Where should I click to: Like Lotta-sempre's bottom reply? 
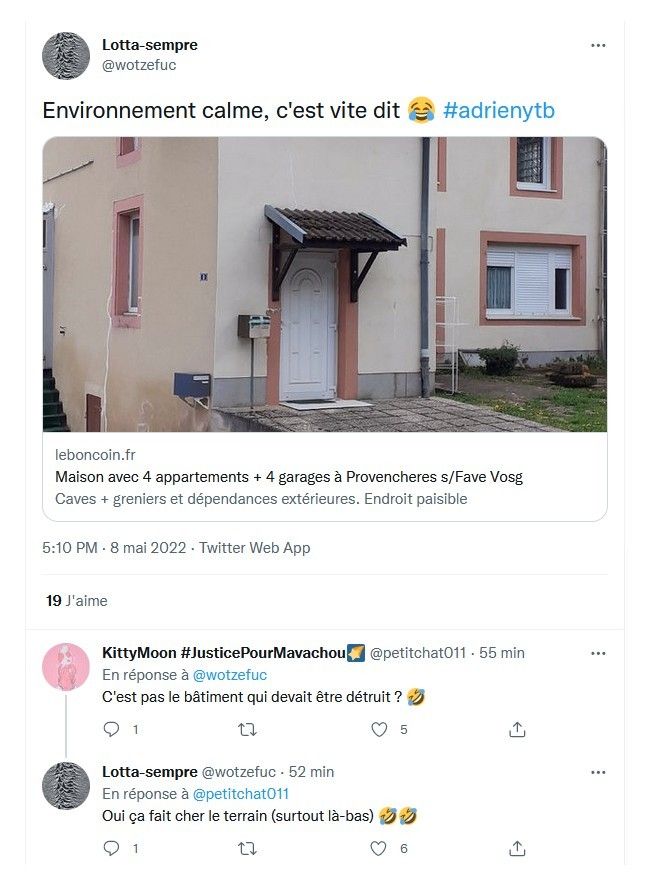[379, 848]
